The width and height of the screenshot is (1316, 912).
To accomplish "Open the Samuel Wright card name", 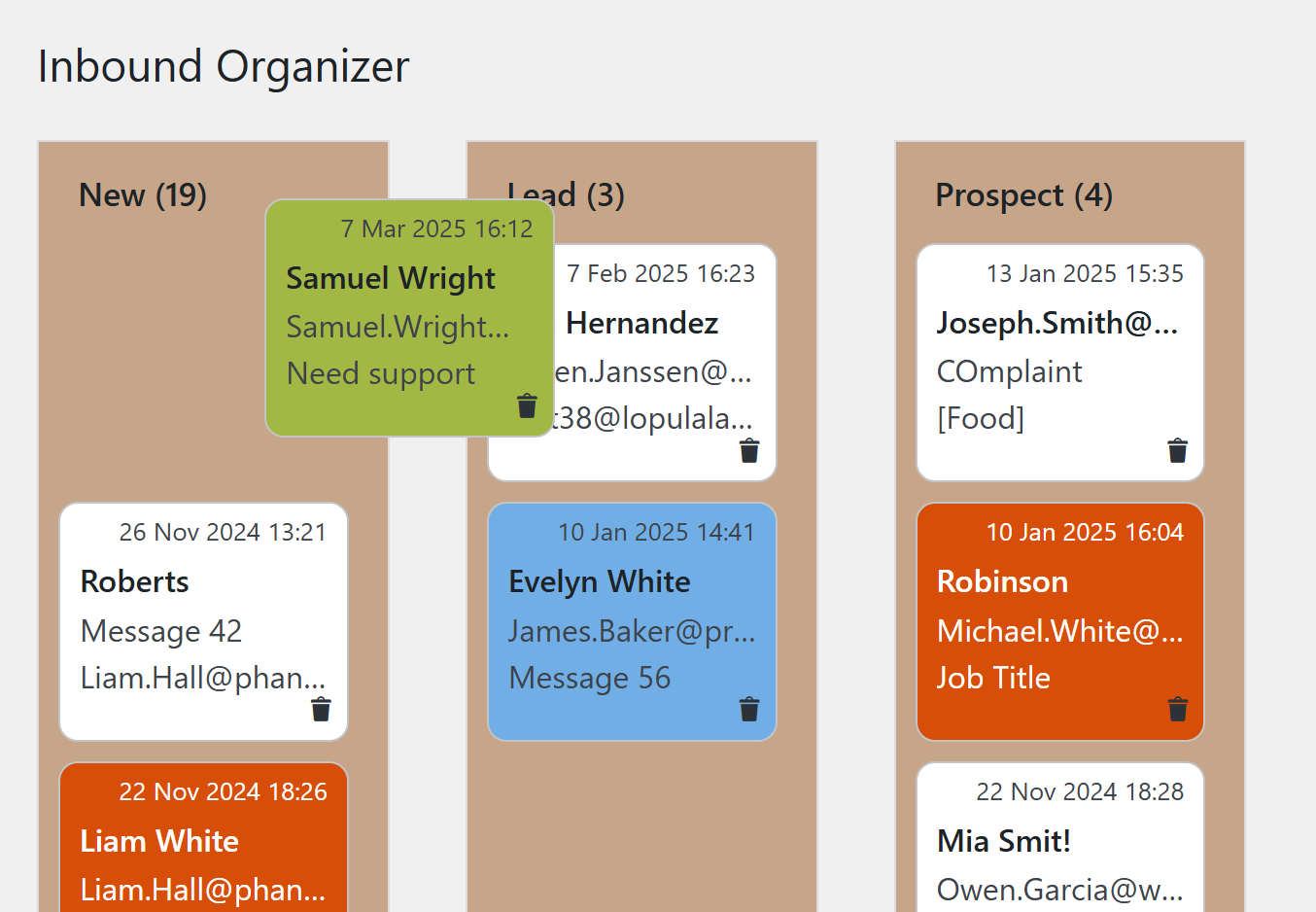I will point(391,278).
